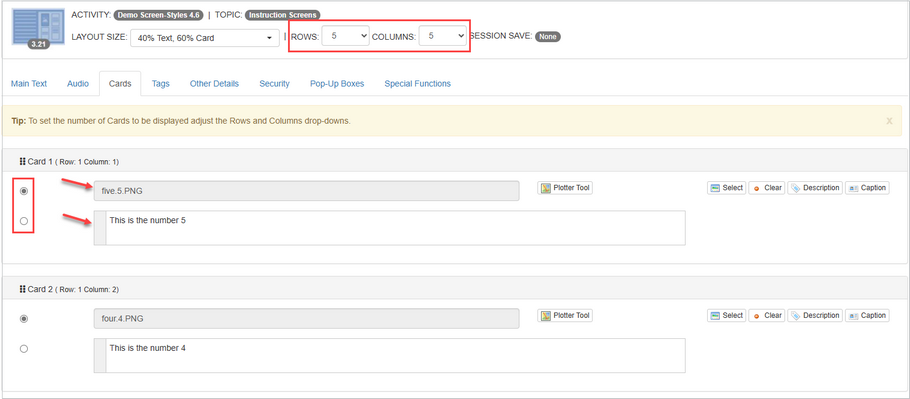
Task: Click the Session Save None badge
Action: coord(547,37)
